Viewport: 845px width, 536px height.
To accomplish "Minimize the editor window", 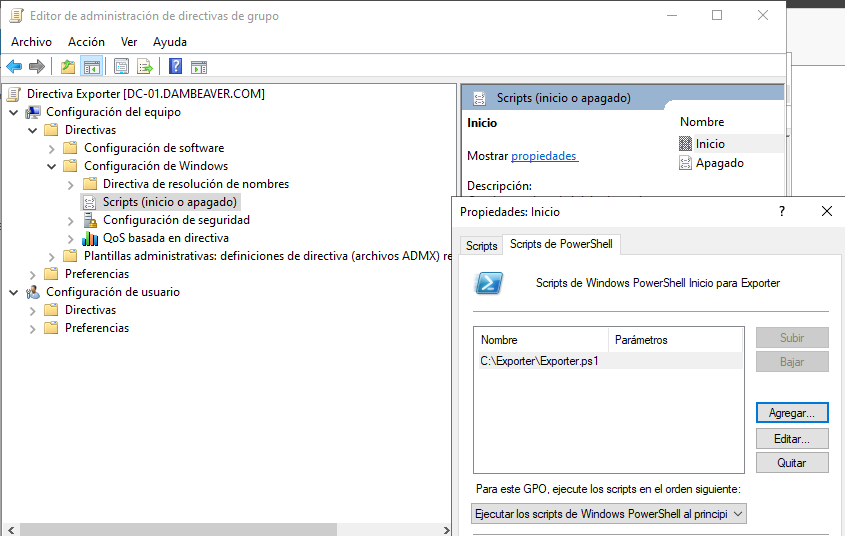I will coord(671,16).
